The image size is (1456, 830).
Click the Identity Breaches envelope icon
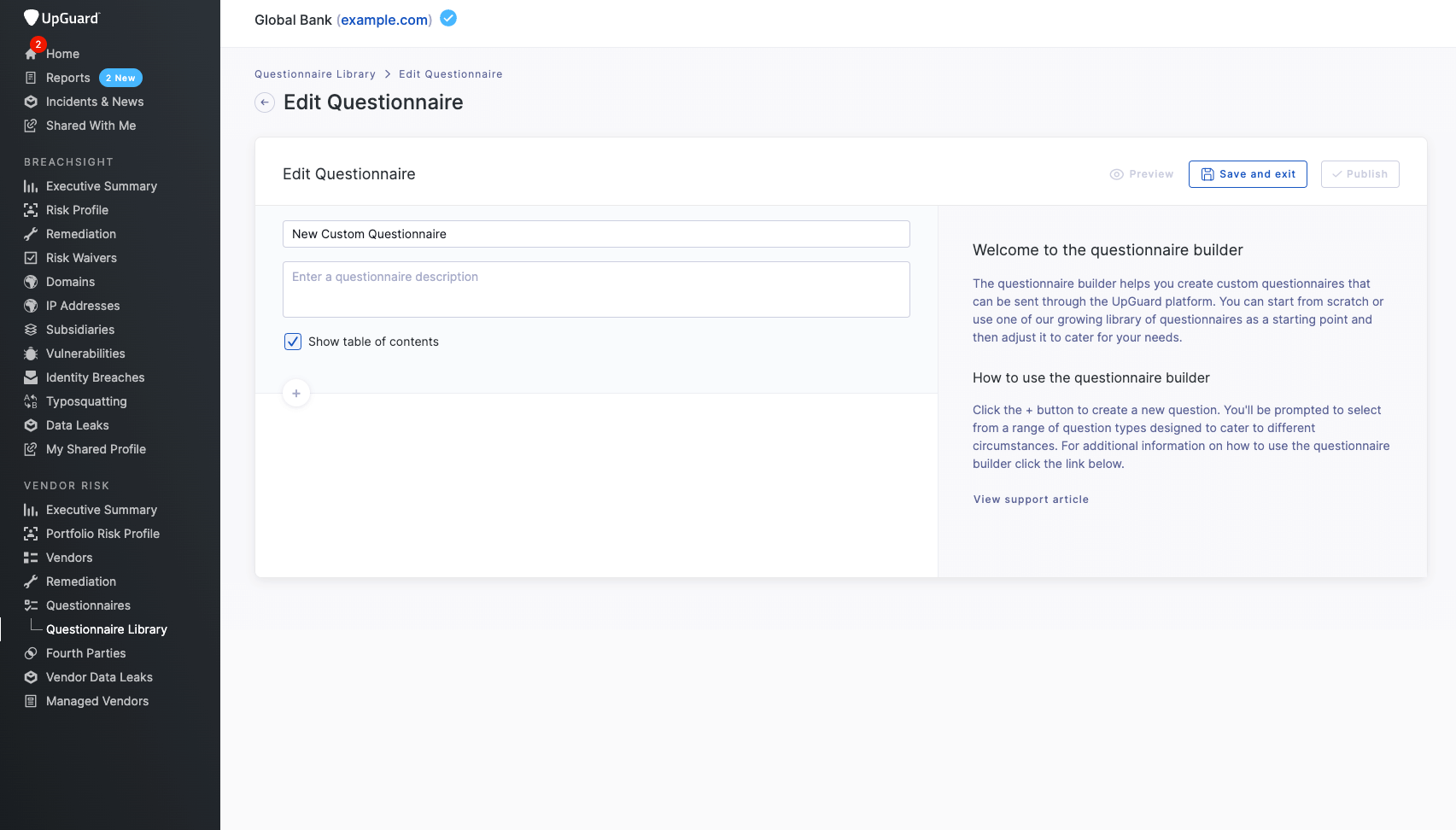point(31,377)
